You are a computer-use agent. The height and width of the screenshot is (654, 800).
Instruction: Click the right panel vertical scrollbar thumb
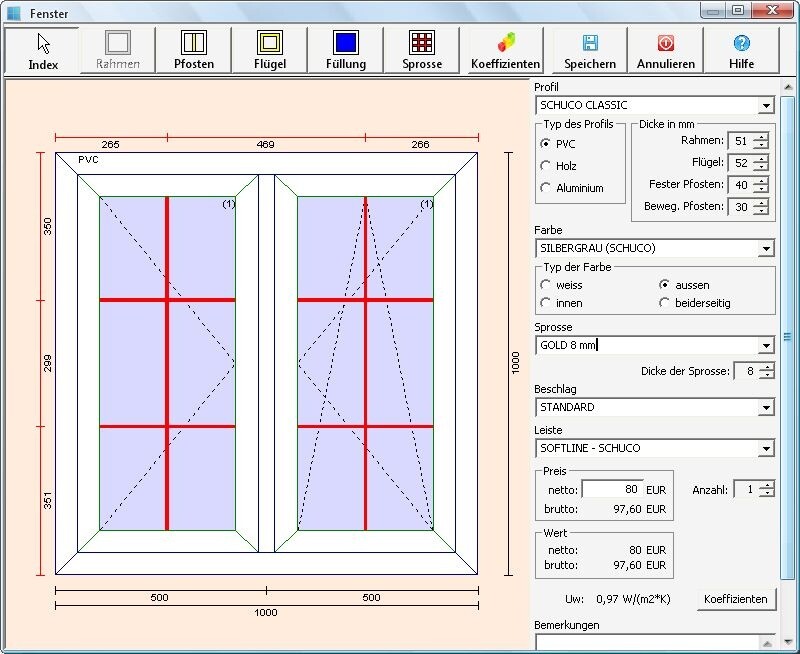(x=787, y=337)
